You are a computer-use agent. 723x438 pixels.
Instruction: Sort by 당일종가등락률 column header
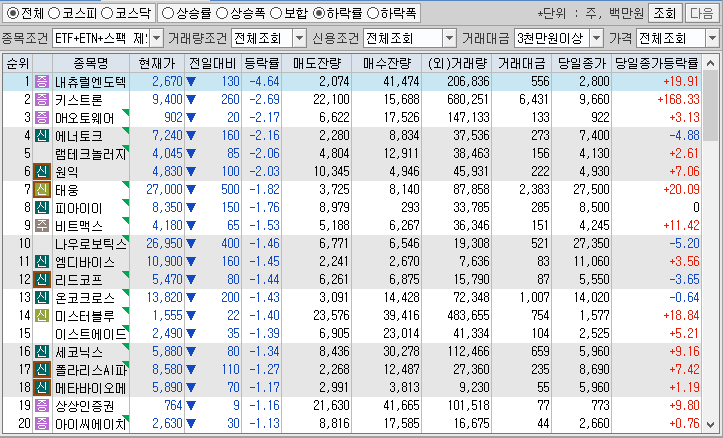(657, 64)
